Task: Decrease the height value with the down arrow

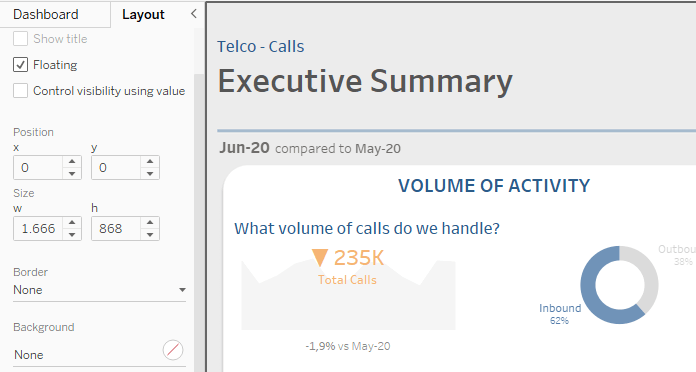Action: coord(150,234)
